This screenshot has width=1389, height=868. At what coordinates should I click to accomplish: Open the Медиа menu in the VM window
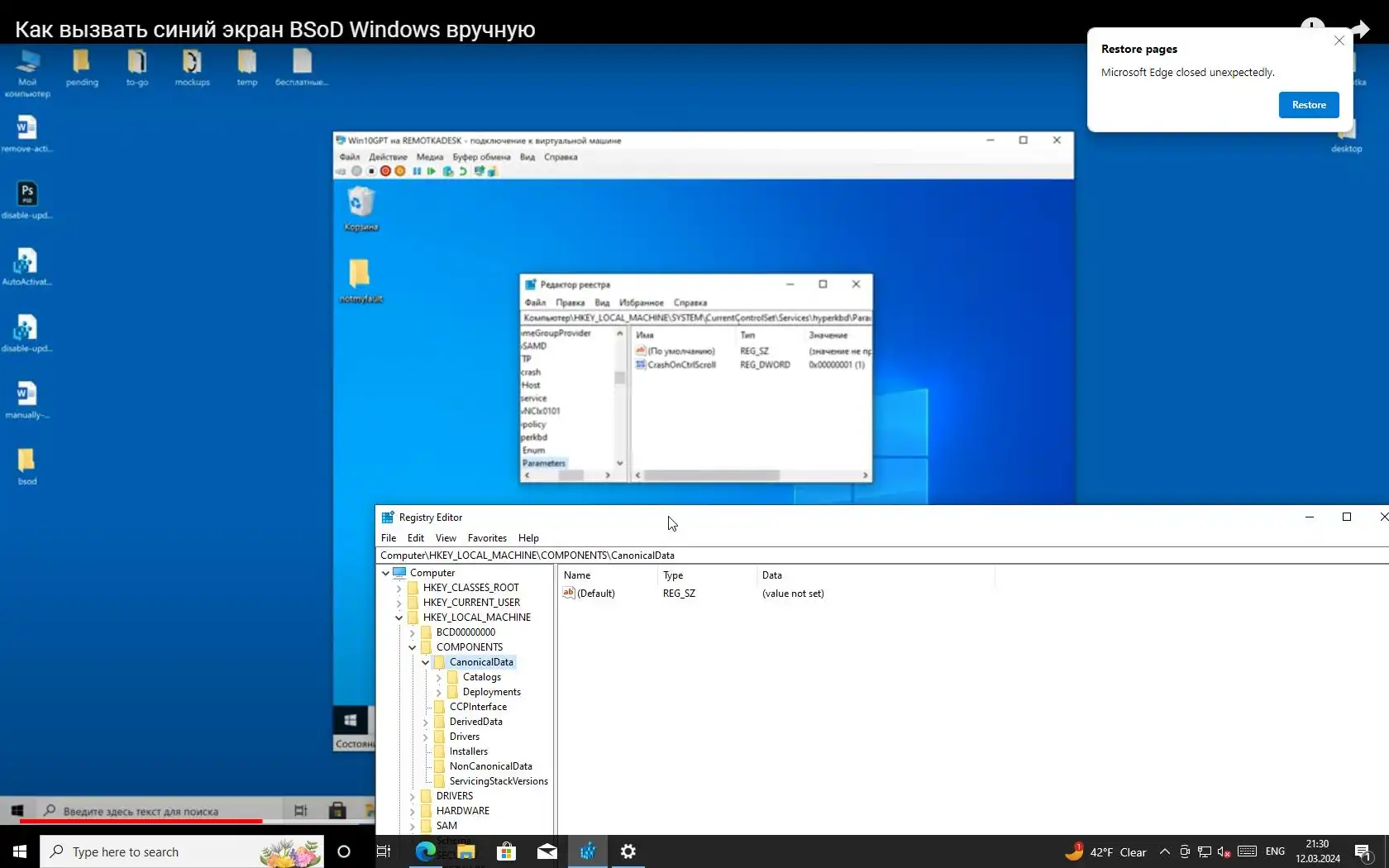click(430, 157)
